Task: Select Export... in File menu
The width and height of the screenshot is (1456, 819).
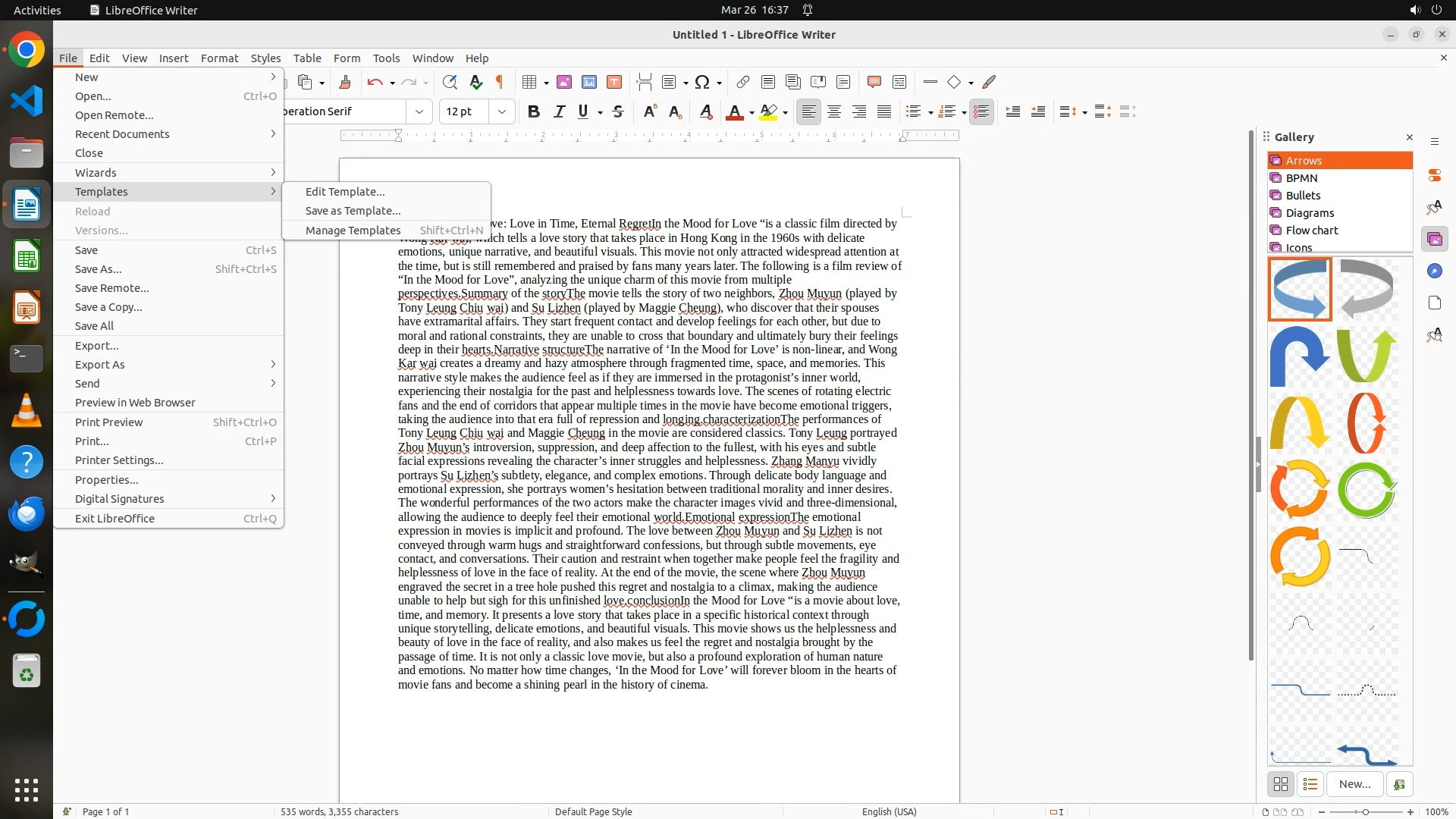Action: click(x=96, y=346)
